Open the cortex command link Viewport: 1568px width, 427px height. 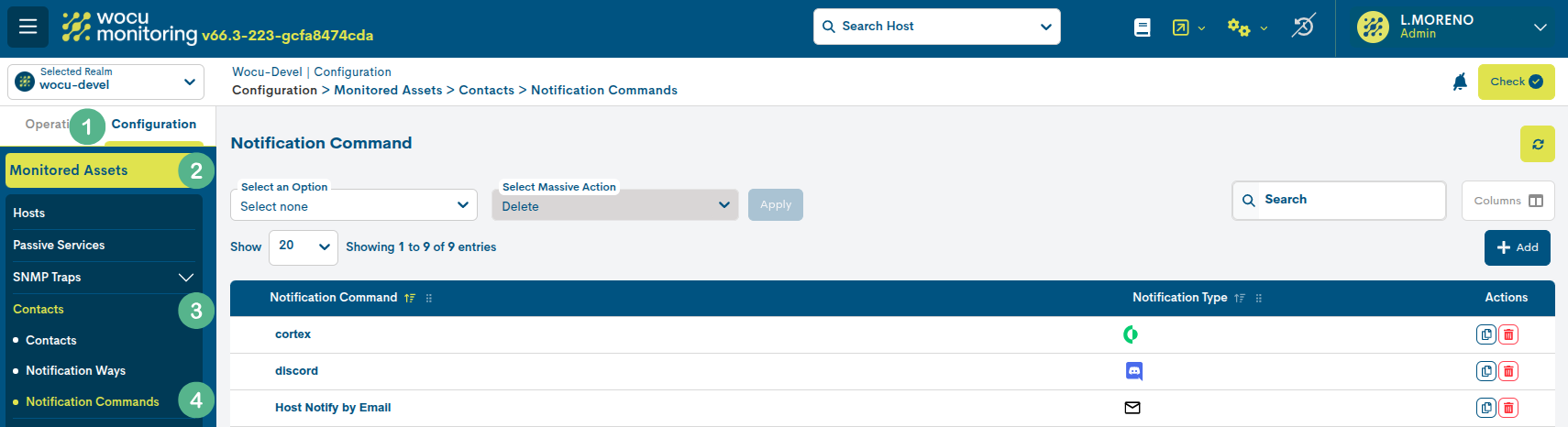(x=293, y=334)
